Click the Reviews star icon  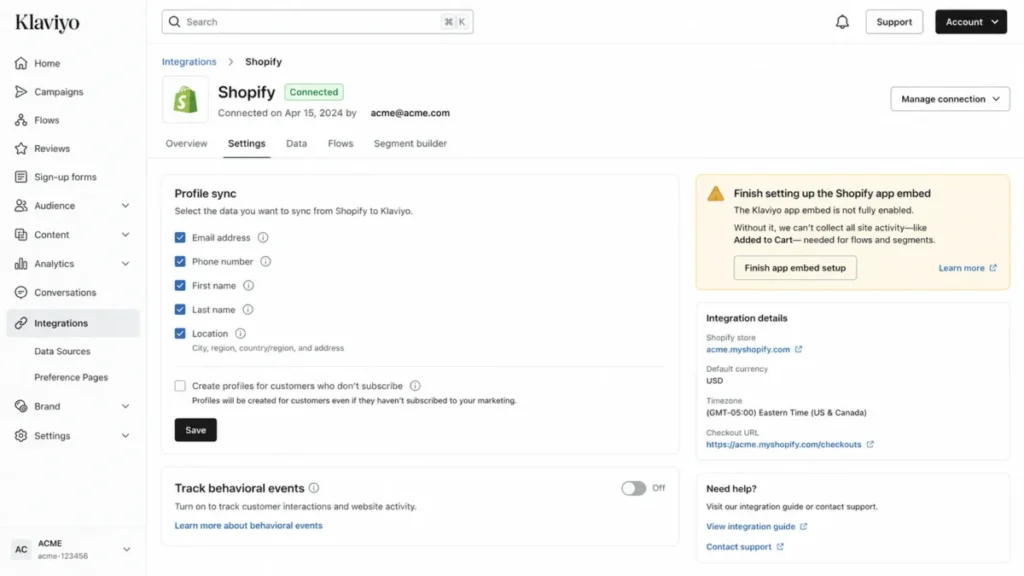(x=21, y=148)
